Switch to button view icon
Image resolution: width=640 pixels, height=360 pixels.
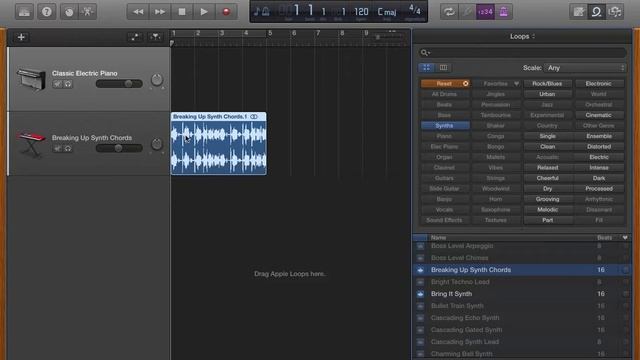coord(427,68)
